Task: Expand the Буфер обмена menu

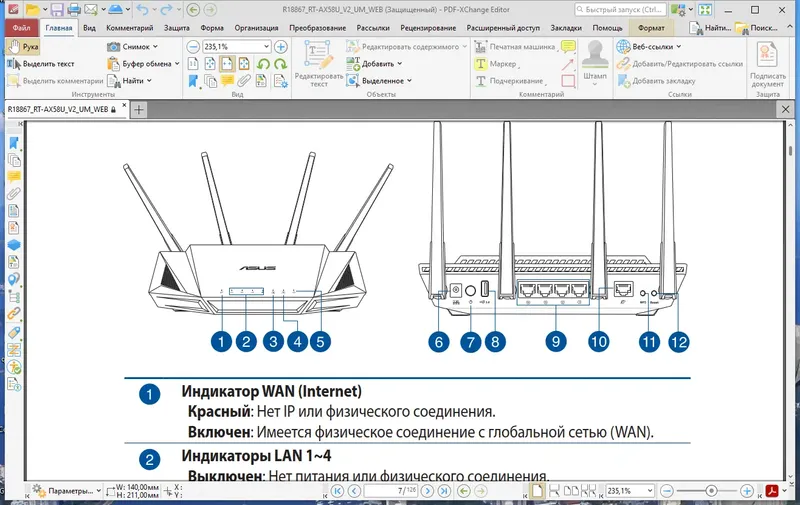Action: pyautogui.click(x=143, y=64)
